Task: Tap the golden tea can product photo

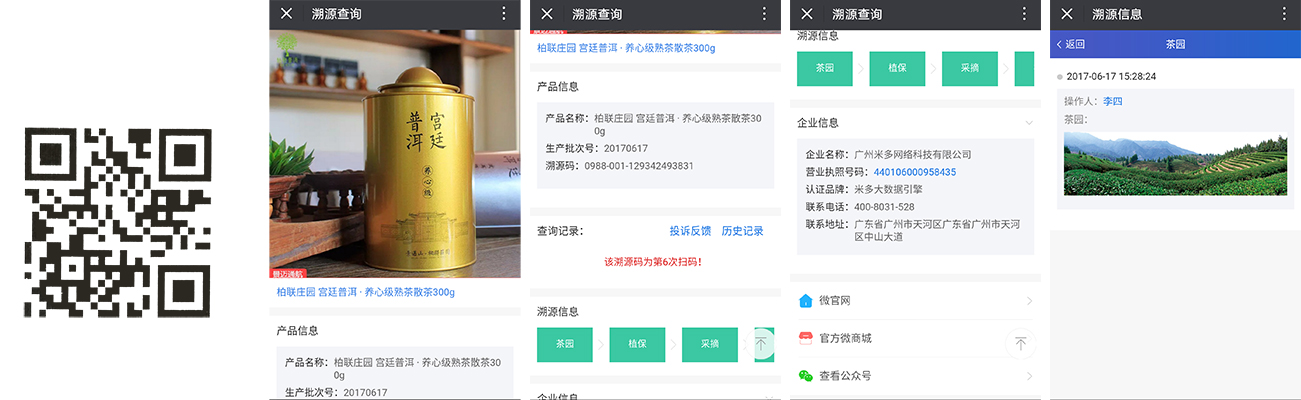Action: point(395,153)
